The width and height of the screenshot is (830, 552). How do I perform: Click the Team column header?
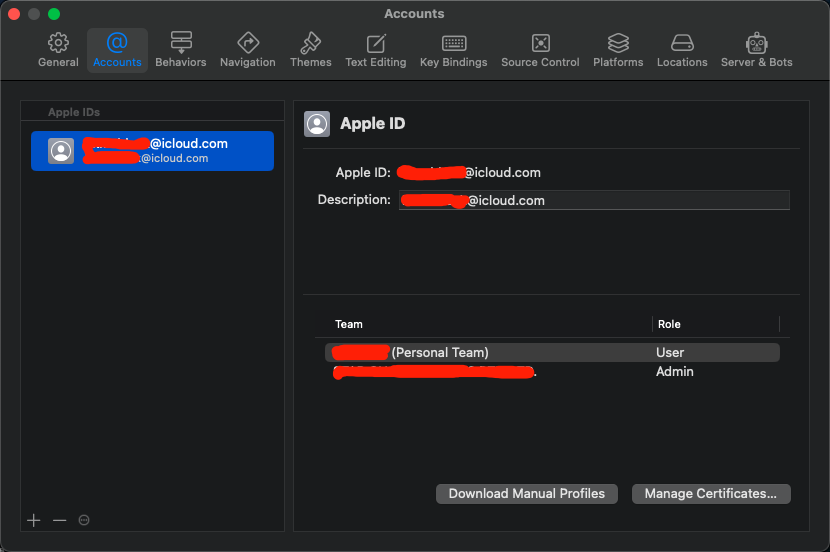[x=349, y=324]
